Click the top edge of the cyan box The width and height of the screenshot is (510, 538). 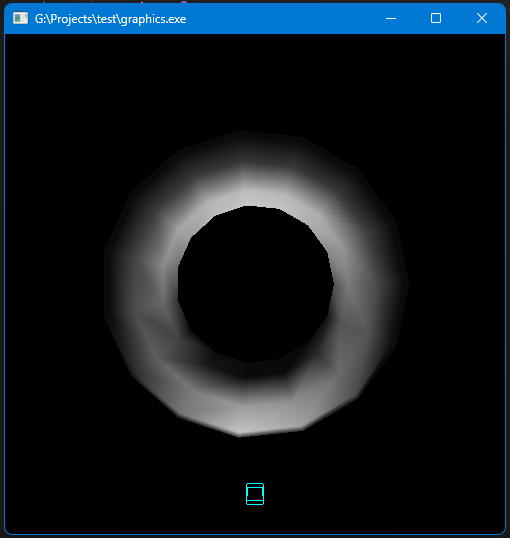pyautogui.click(x=255, y=484)
